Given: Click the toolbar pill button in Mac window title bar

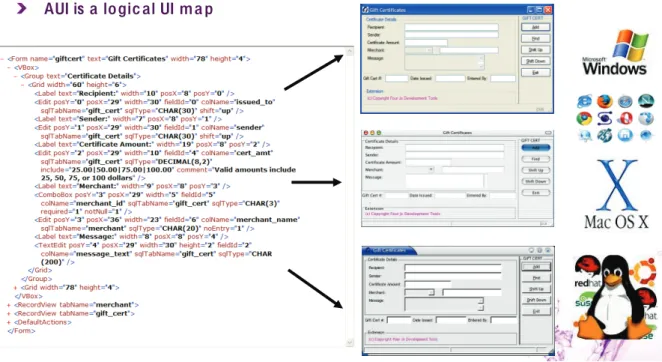Looking at the screenshot, I should tap(548, 133).
